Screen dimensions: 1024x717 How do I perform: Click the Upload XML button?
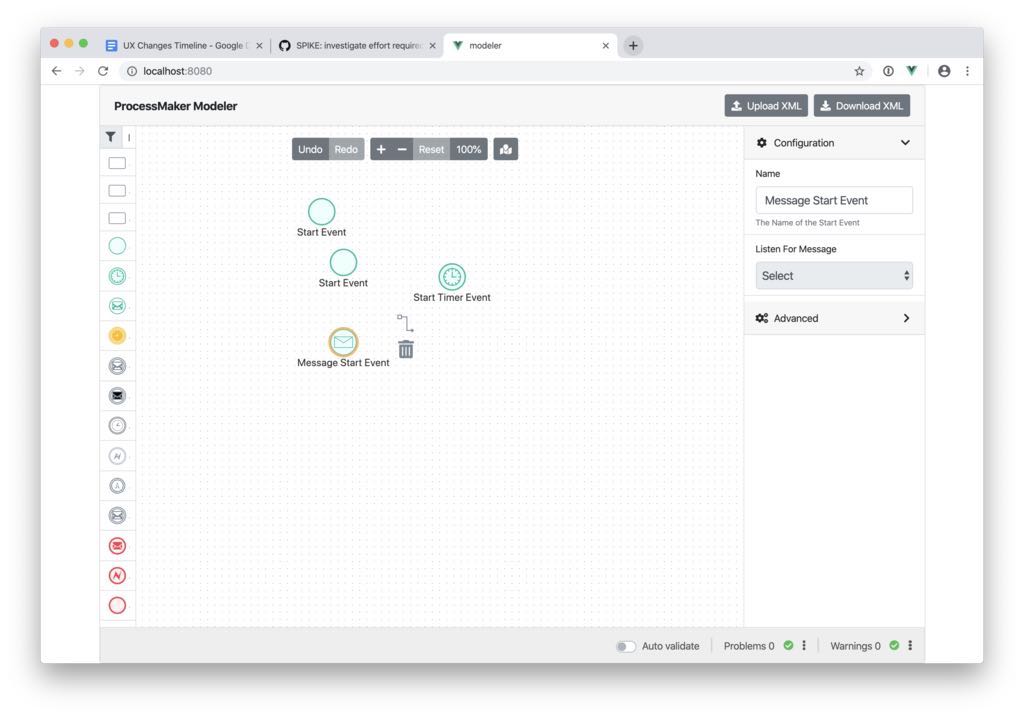[x=766, y=105]
